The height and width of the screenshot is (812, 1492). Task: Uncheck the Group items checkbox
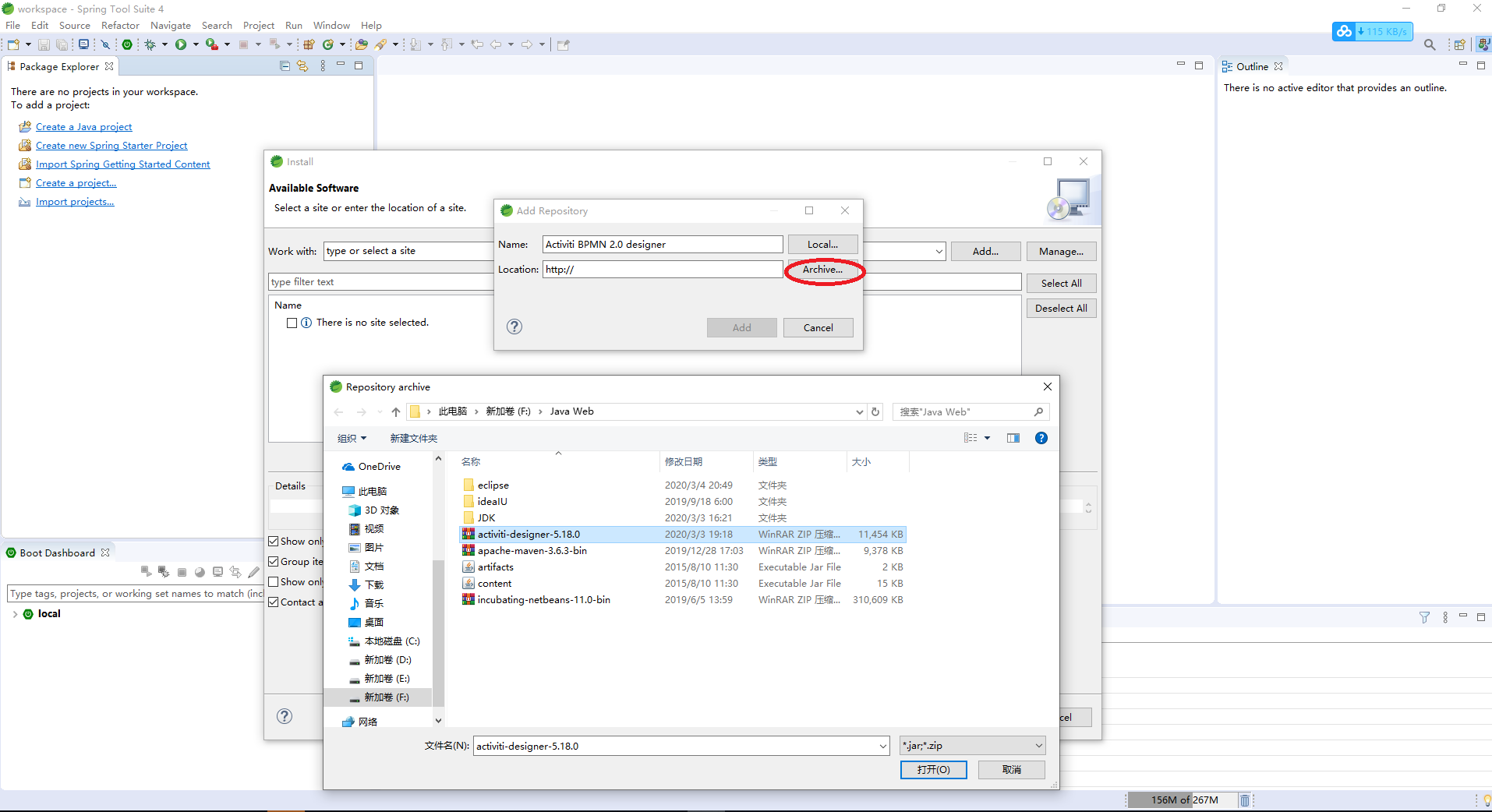[273, 560]
